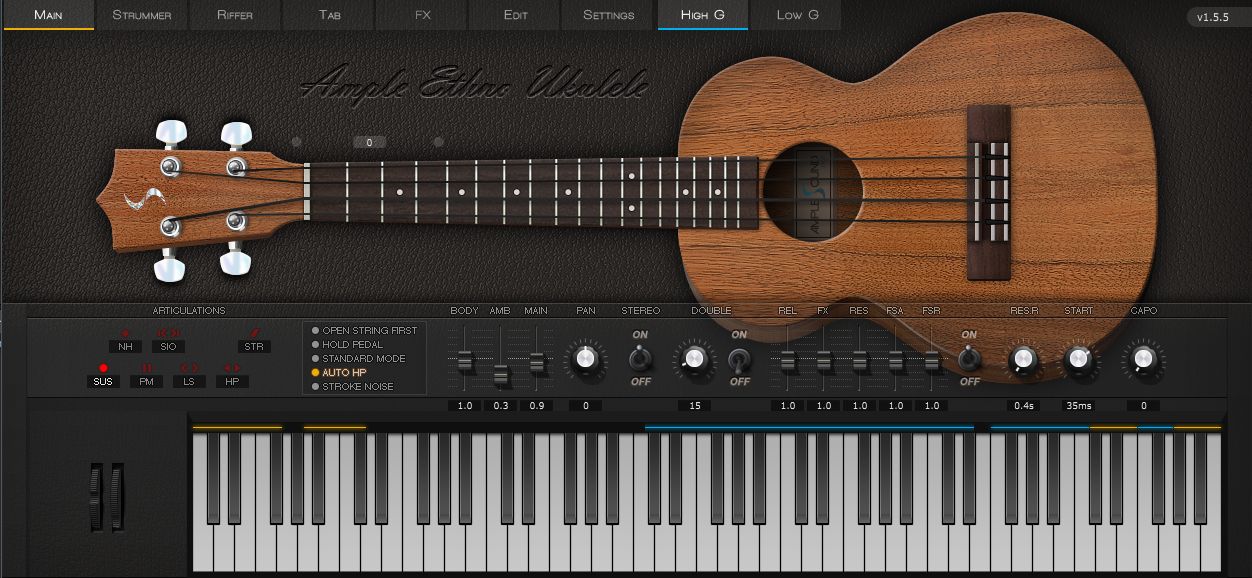Viewport: 1252px width, 578px height.
Task: Click the MAIN value field 0.9
Action: pos(536,406)
